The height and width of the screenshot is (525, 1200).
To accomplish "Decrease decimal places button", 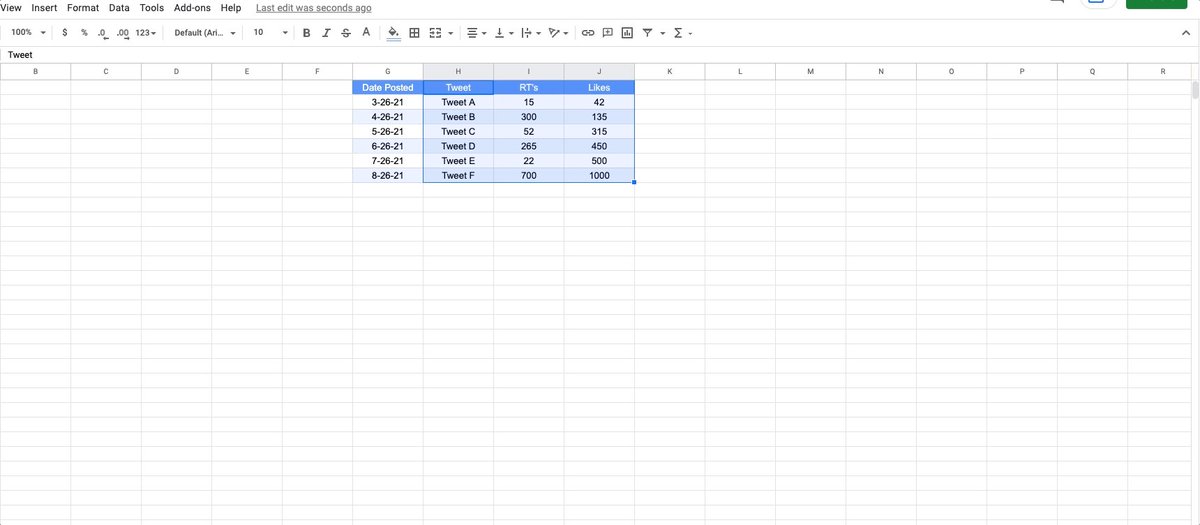I will pos(103,33).
